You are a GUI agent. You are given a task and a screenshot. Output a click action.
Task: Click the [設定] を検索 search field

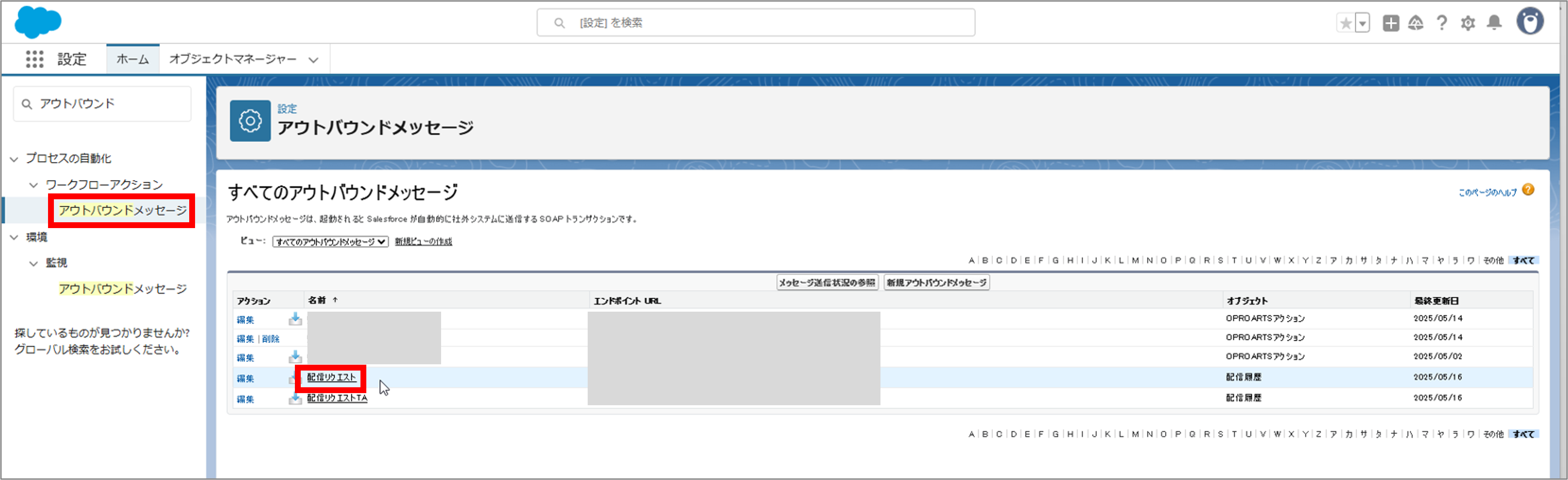click(755, 22)
